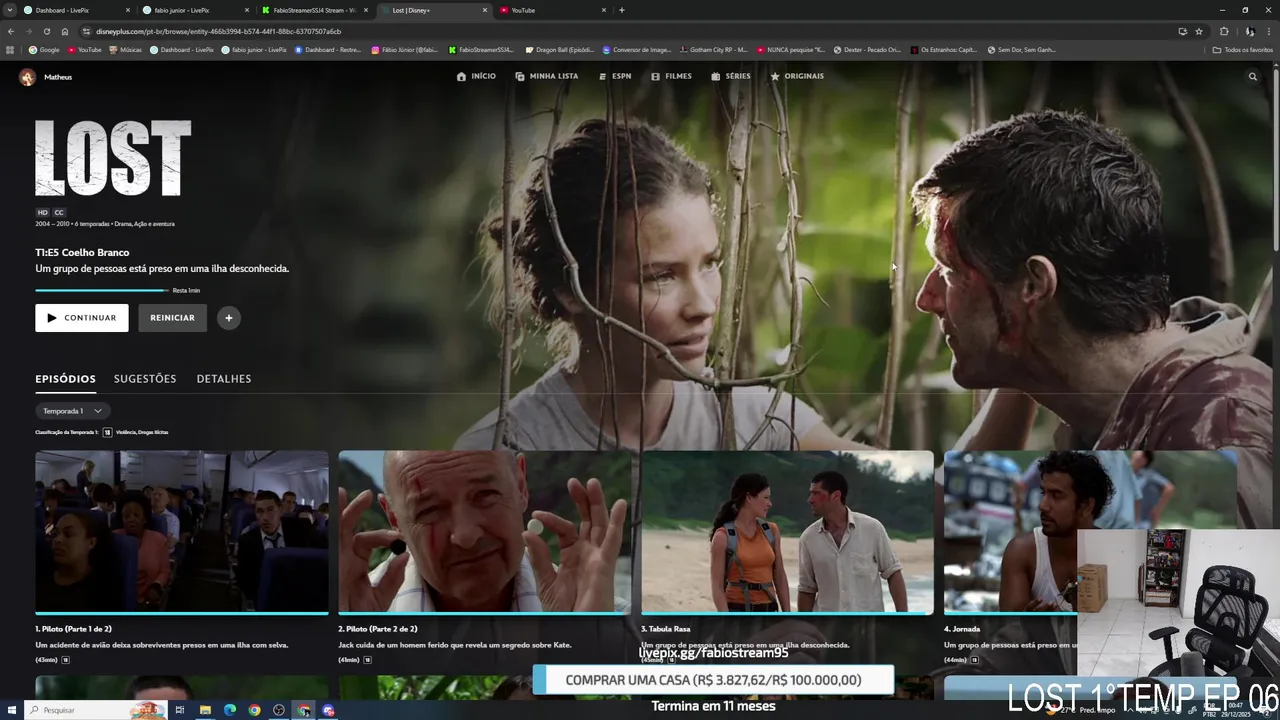This screenshot has height=720, width=1280.
Task: Open the Google bookmark
Action: (45, 50)
